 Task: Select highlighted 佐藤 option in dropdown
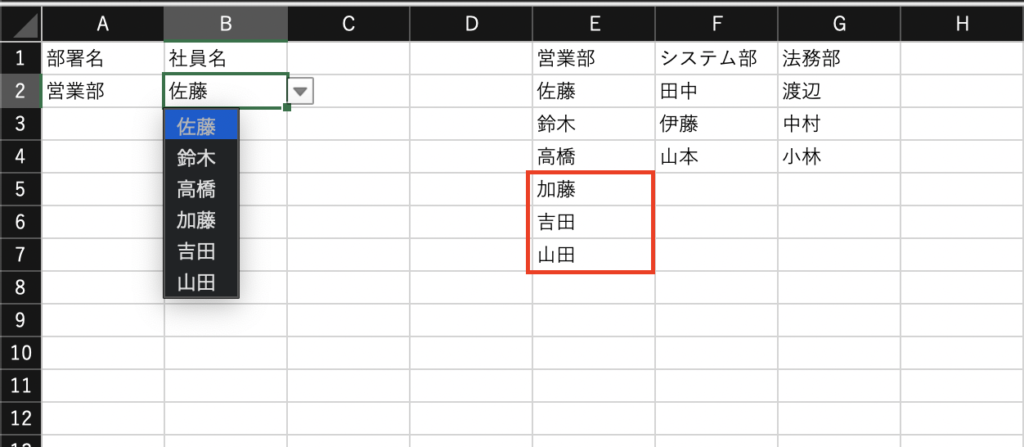[200, 125]
